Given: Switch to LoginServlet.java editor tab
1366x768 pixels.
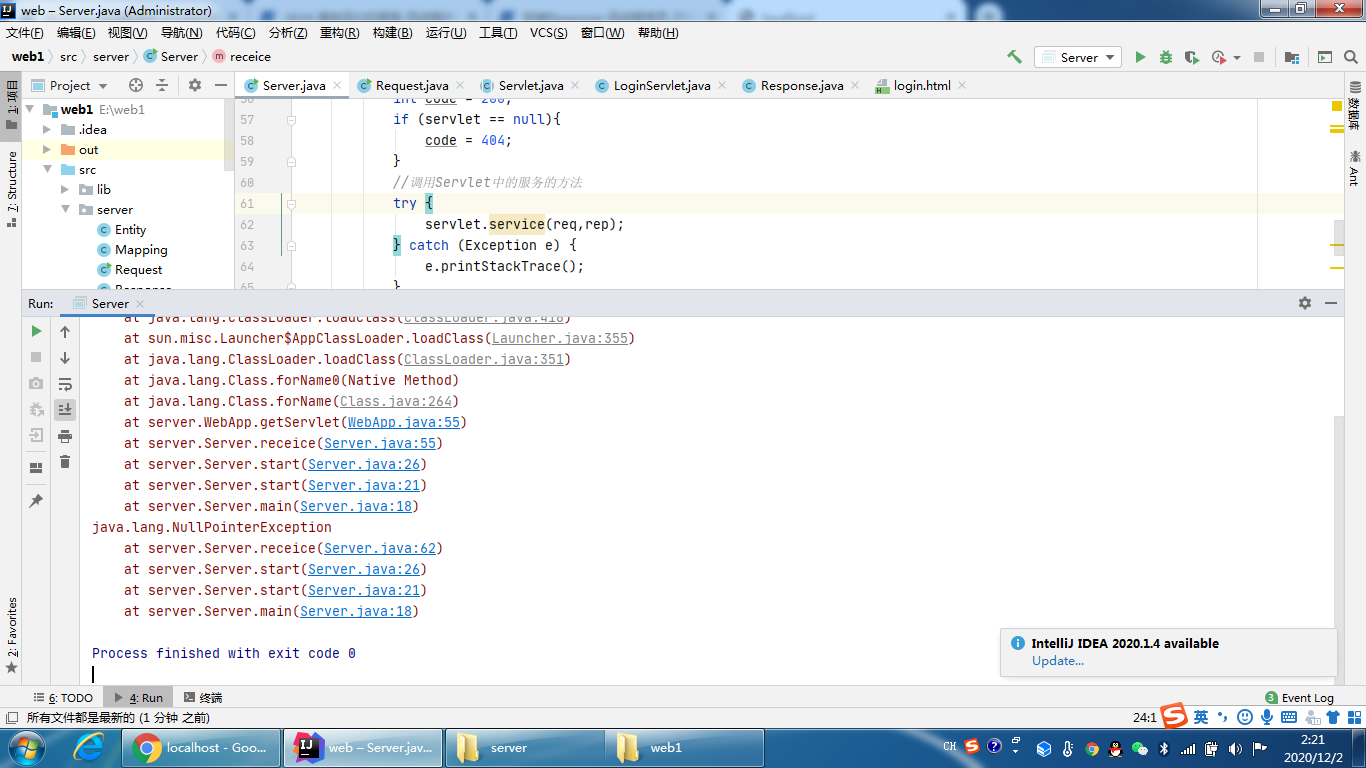Looking at the screenshot, I should [x=661, y=85].
